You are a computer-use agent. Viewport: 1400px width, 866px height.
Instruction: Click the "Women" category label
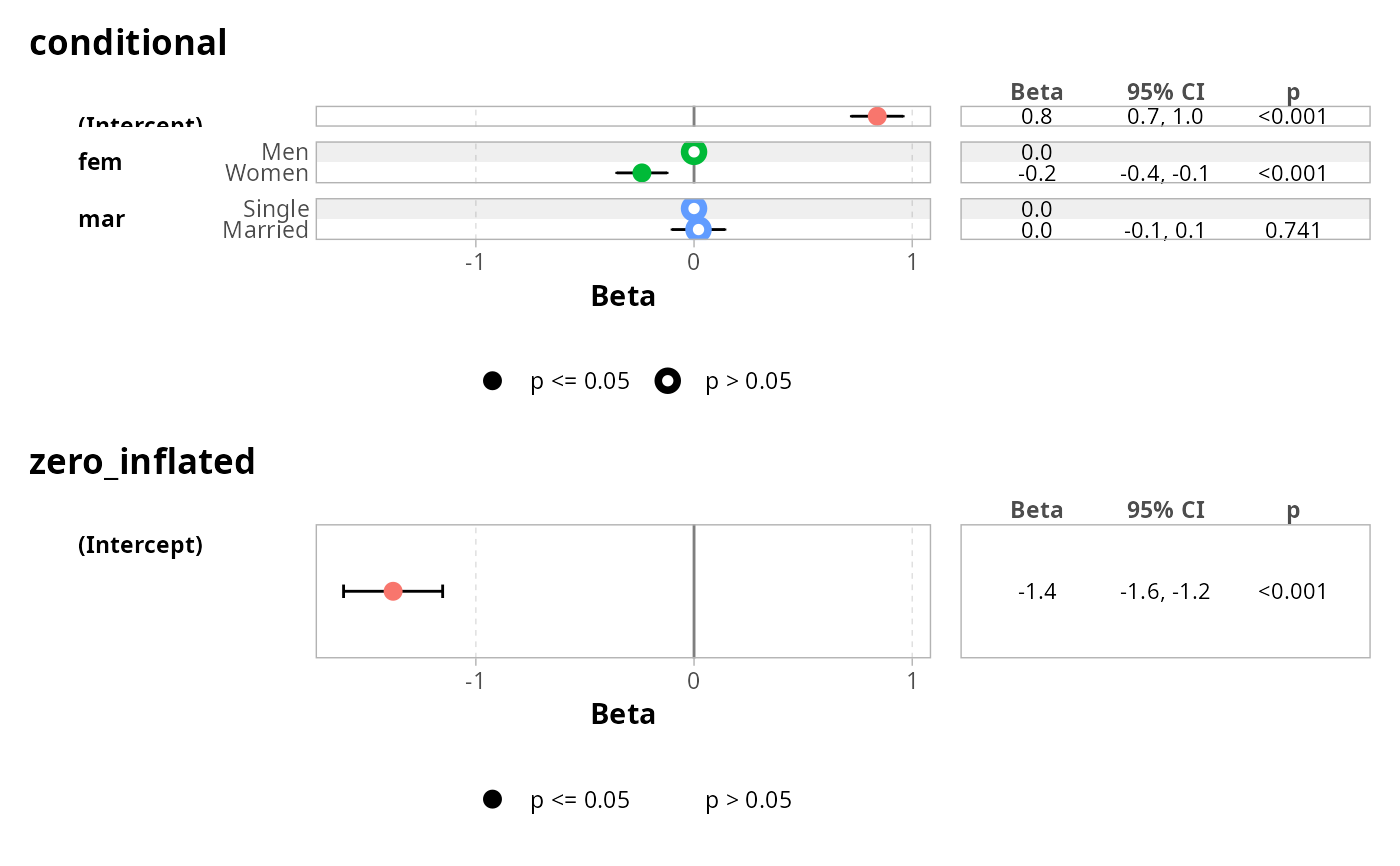pyautogui.click(x=267, y=173)
